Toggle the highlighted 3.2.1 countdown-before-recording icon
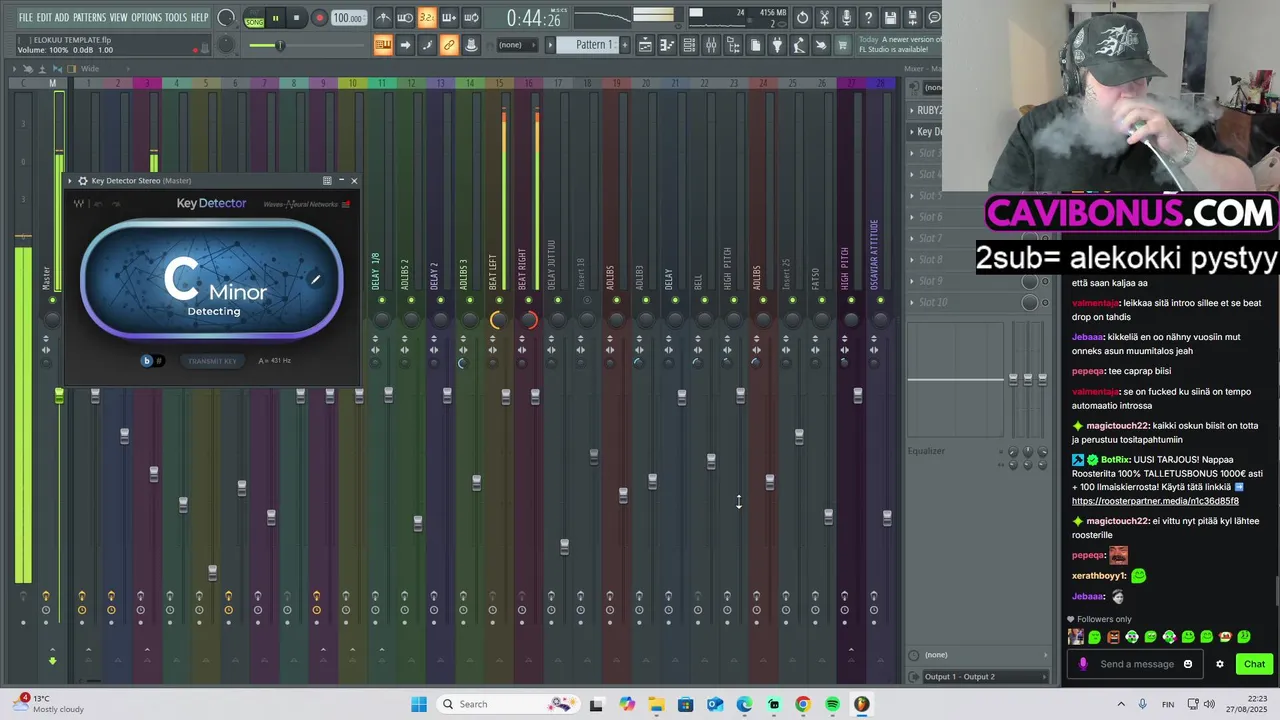Image resolution: width=1280 pixels, height=720 pixels. (427, 18)
